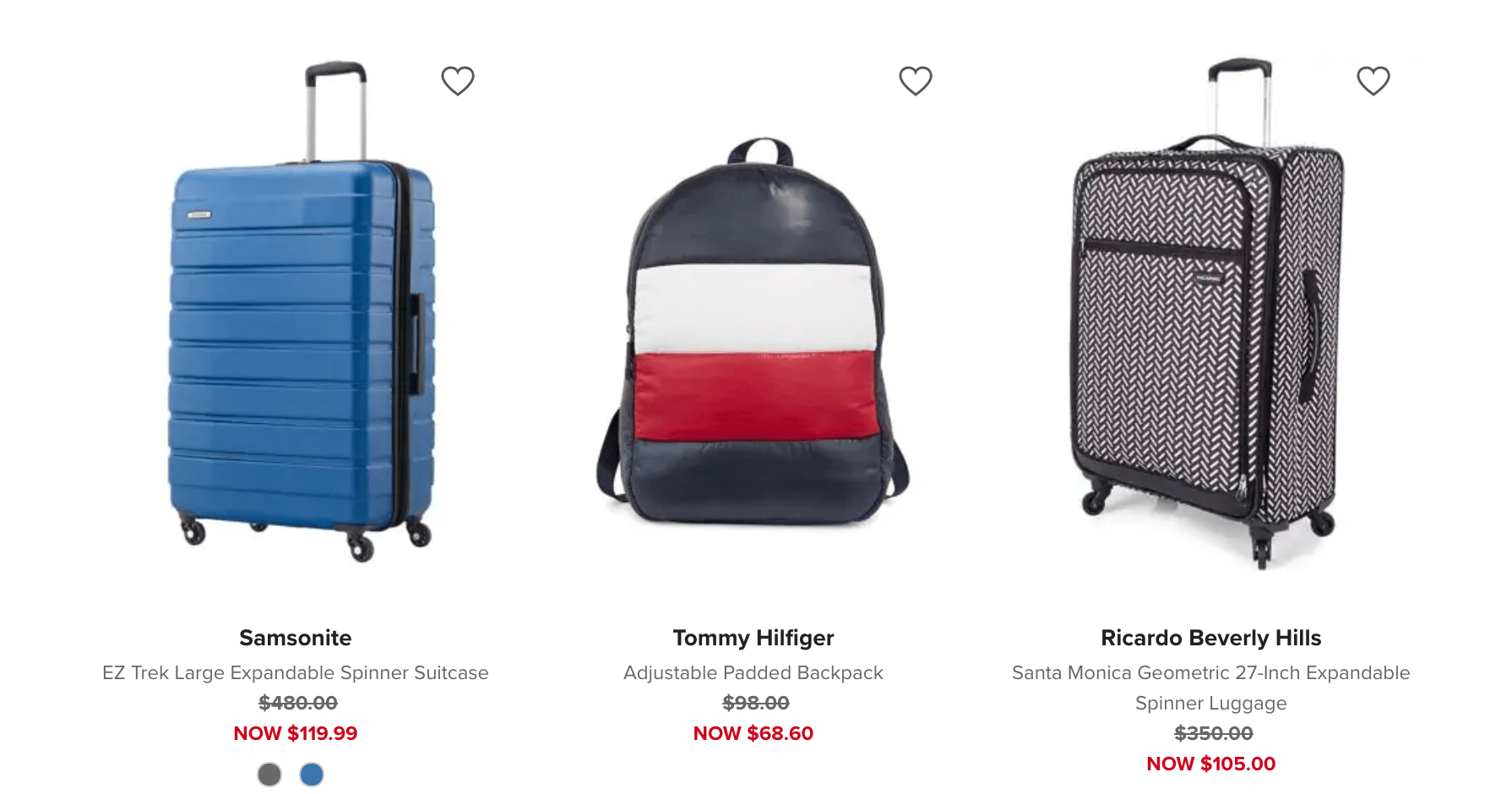Open the Tommy Hilfiger backpack image
Viewport: 1512px width, 794px height.
click(x=753, y=331)
